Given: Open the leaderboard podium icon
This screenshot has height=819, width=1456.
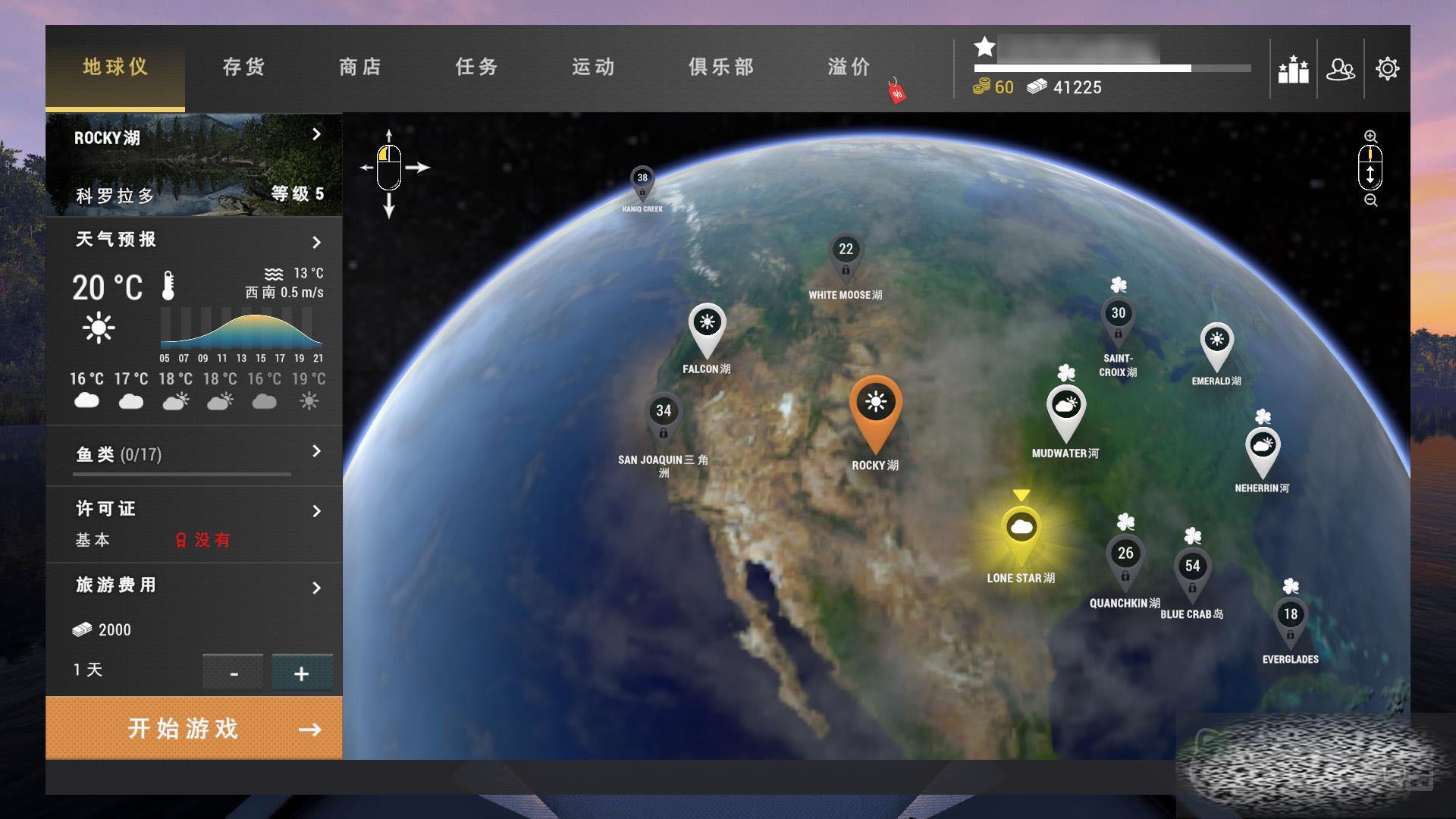Looking at the screenshot, I should click(x=1293, y=69).
